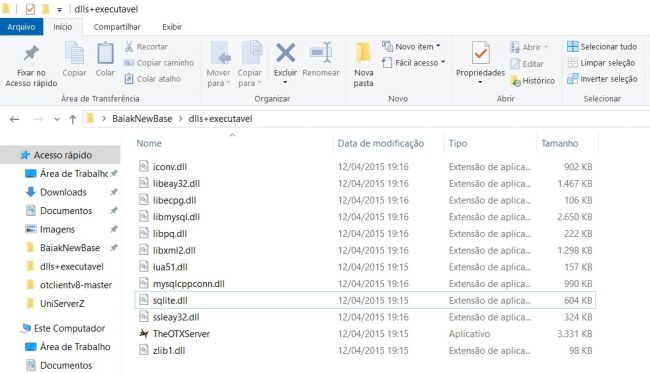Create a Nova pasta
This screenshot has width=650, height=373.
tap(363, 64)
